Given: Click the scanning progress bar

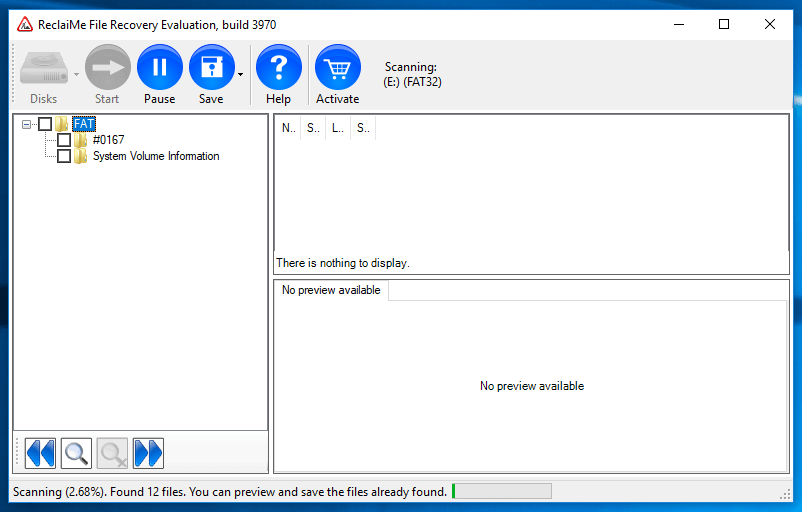Looking at the screenshot, I should pos(502,491).
